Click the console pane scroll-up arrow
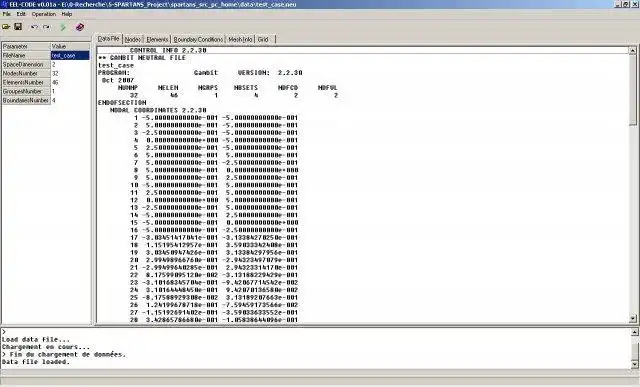The image size is (640, 387). coord(635,333)
